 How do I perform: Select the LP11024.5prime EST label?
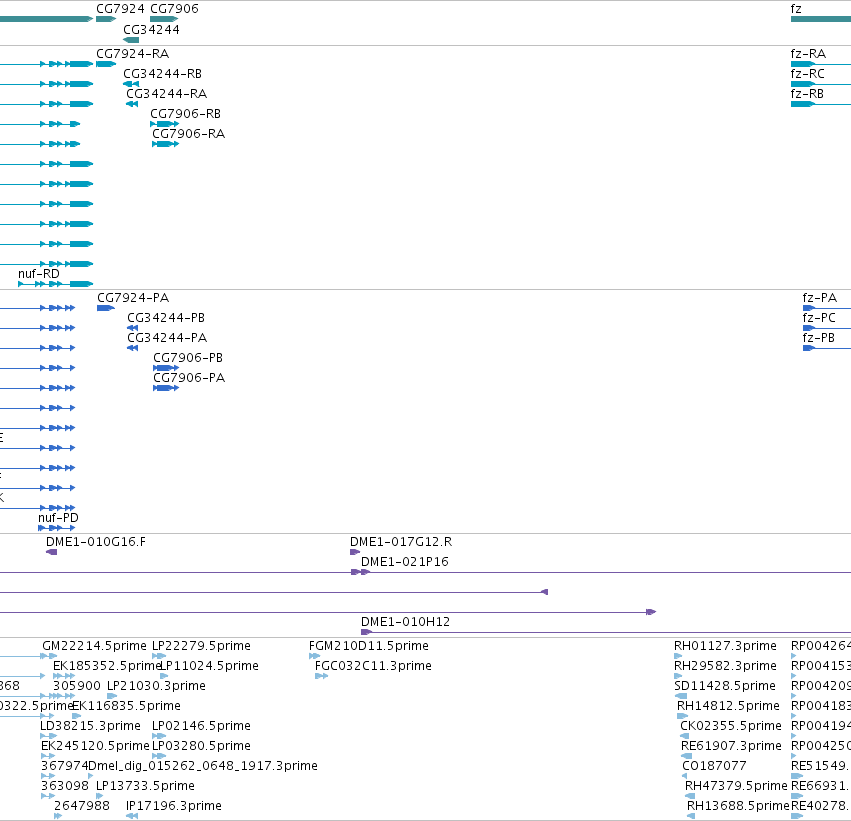(x=209, y=666)
